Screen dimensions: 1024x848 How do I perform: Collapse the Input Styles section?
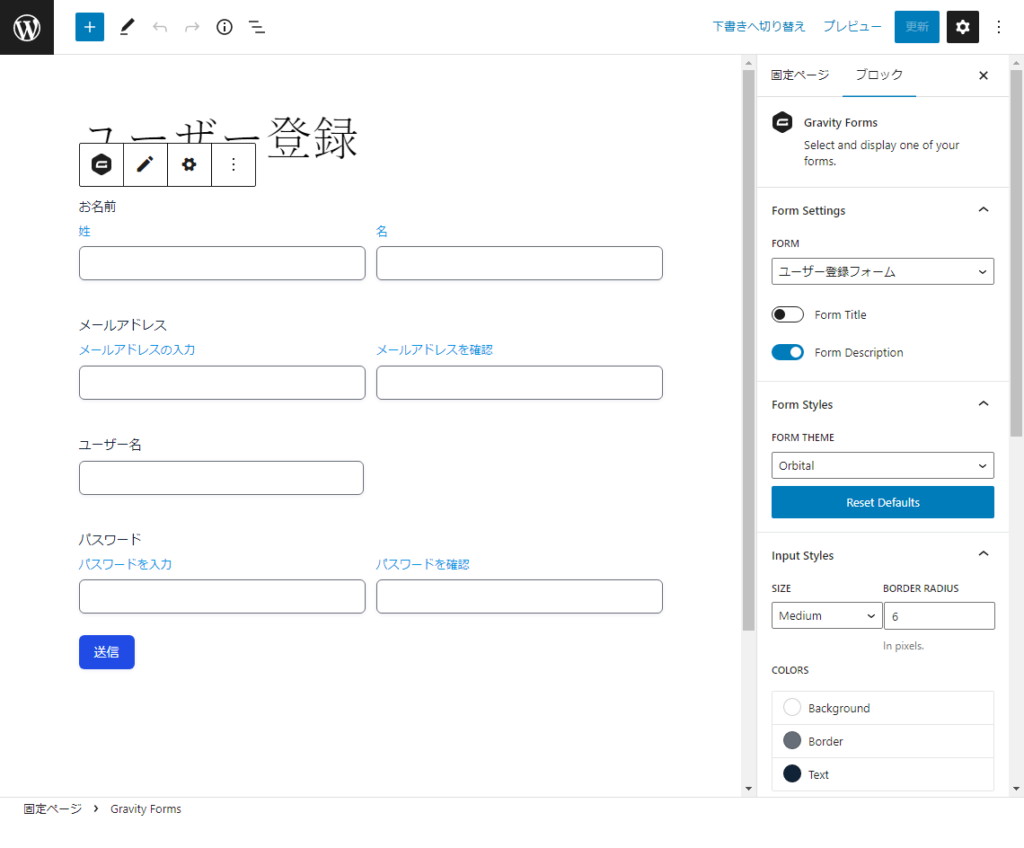coord(982,555)
